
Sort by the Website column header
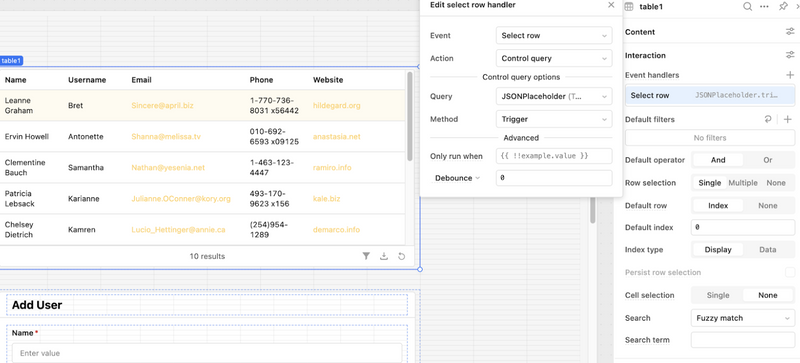pos(328,80)
